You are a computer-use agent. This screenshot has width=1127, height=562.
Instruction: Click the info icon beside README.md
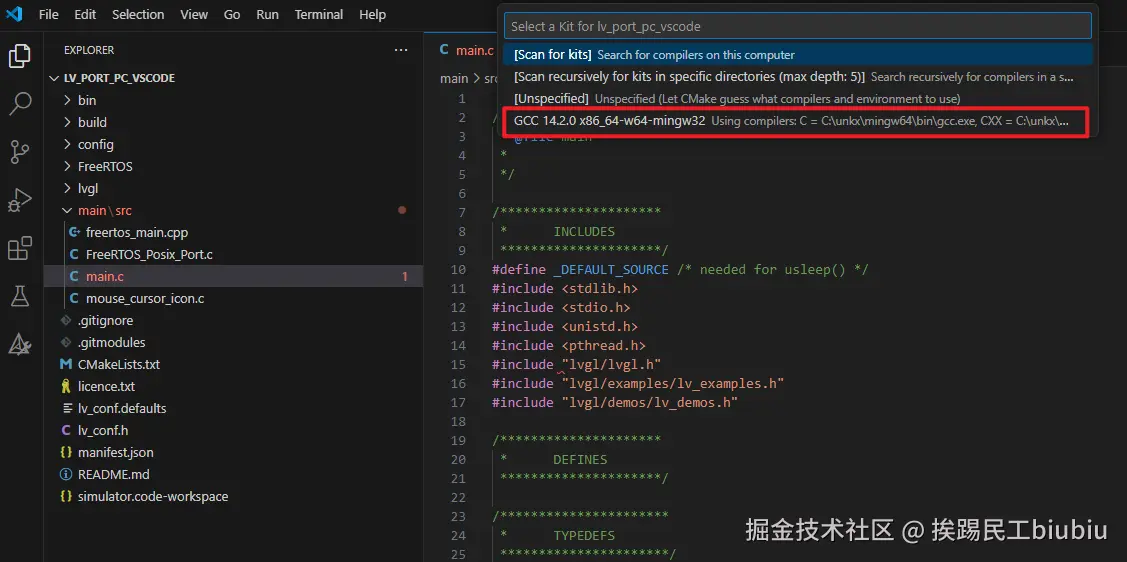coord(66,474)
